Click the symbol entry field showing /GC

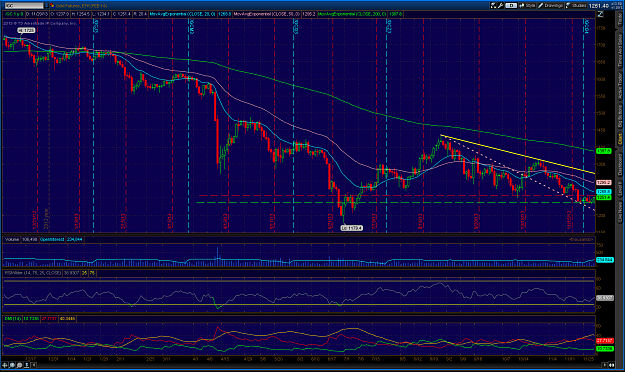[23, 6]
